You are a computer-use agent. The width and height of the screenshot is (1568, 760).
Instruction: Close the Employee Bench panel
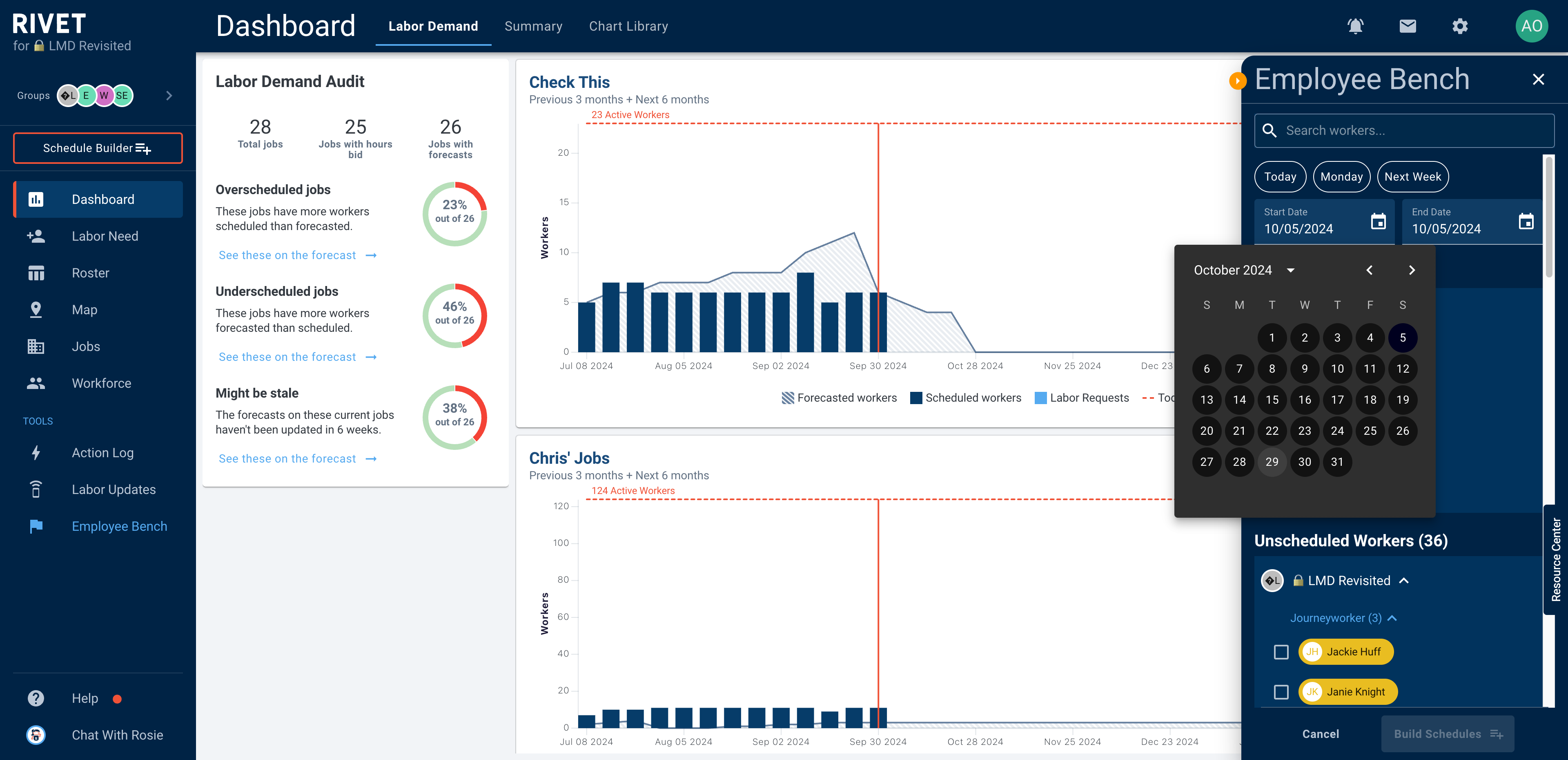coord(1538,79)
